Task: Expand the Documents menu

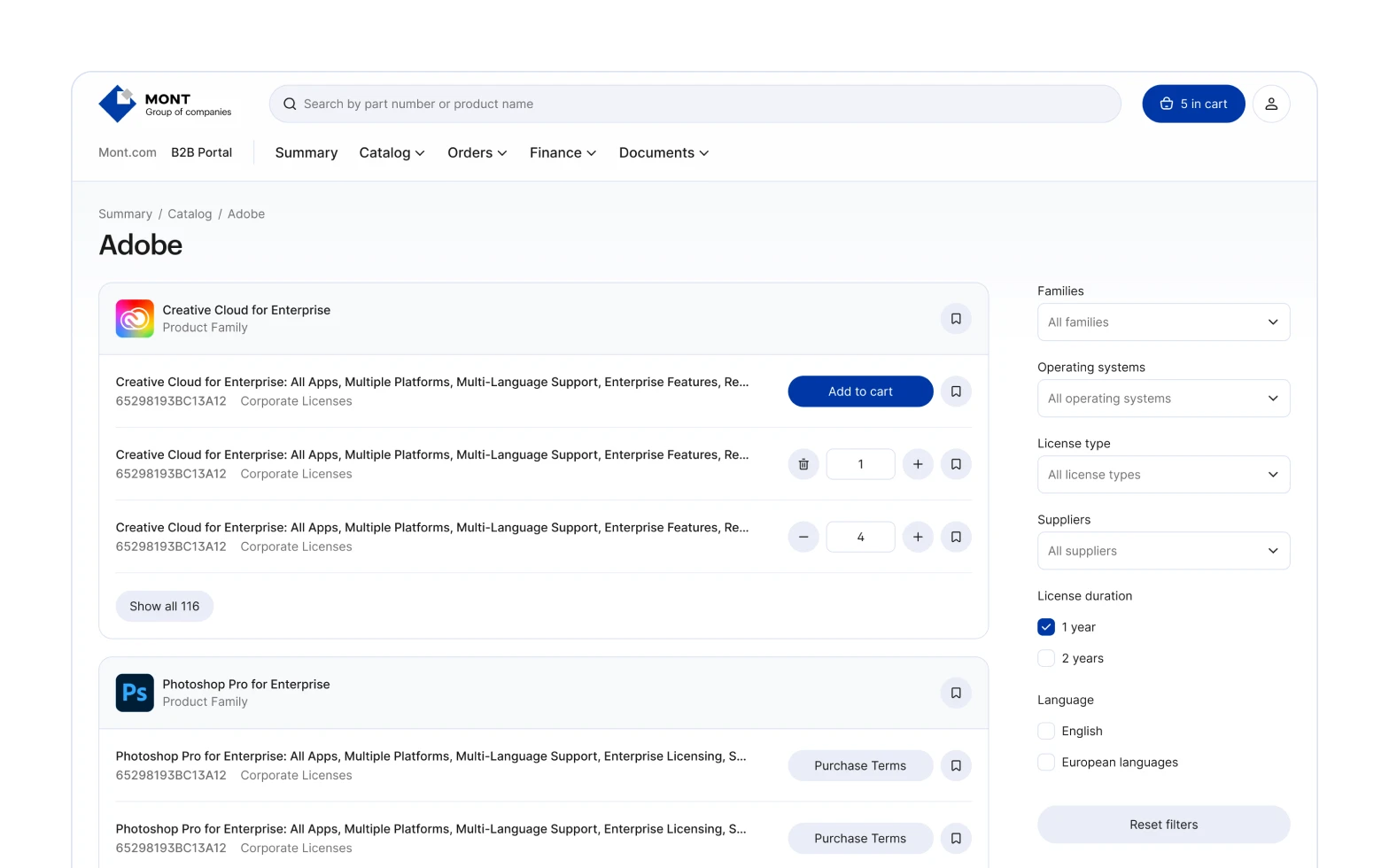Action: pyautogui.click(x=663, y=152)
